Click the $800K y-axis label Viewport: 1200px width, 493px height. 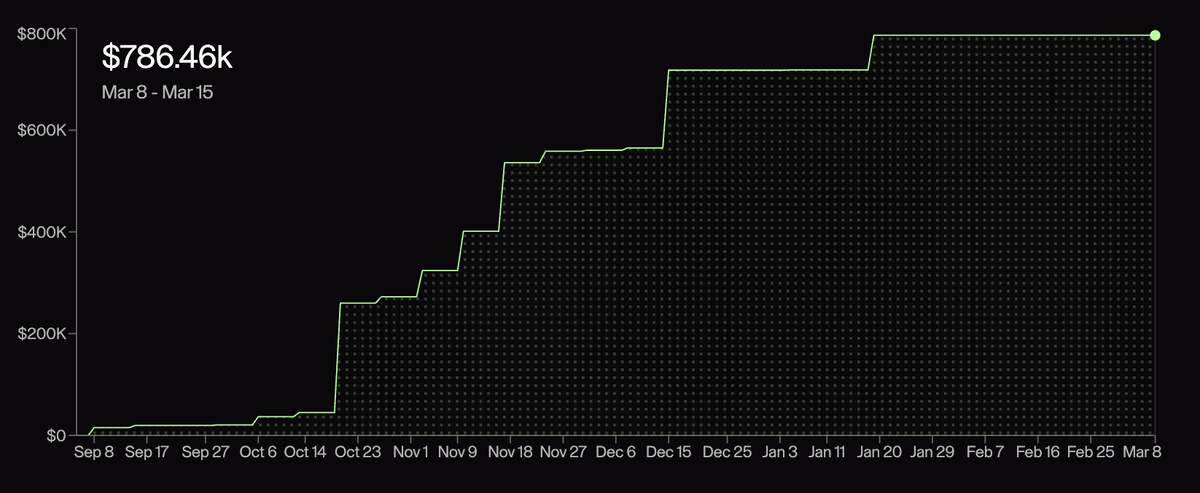(x=43, y=33)
